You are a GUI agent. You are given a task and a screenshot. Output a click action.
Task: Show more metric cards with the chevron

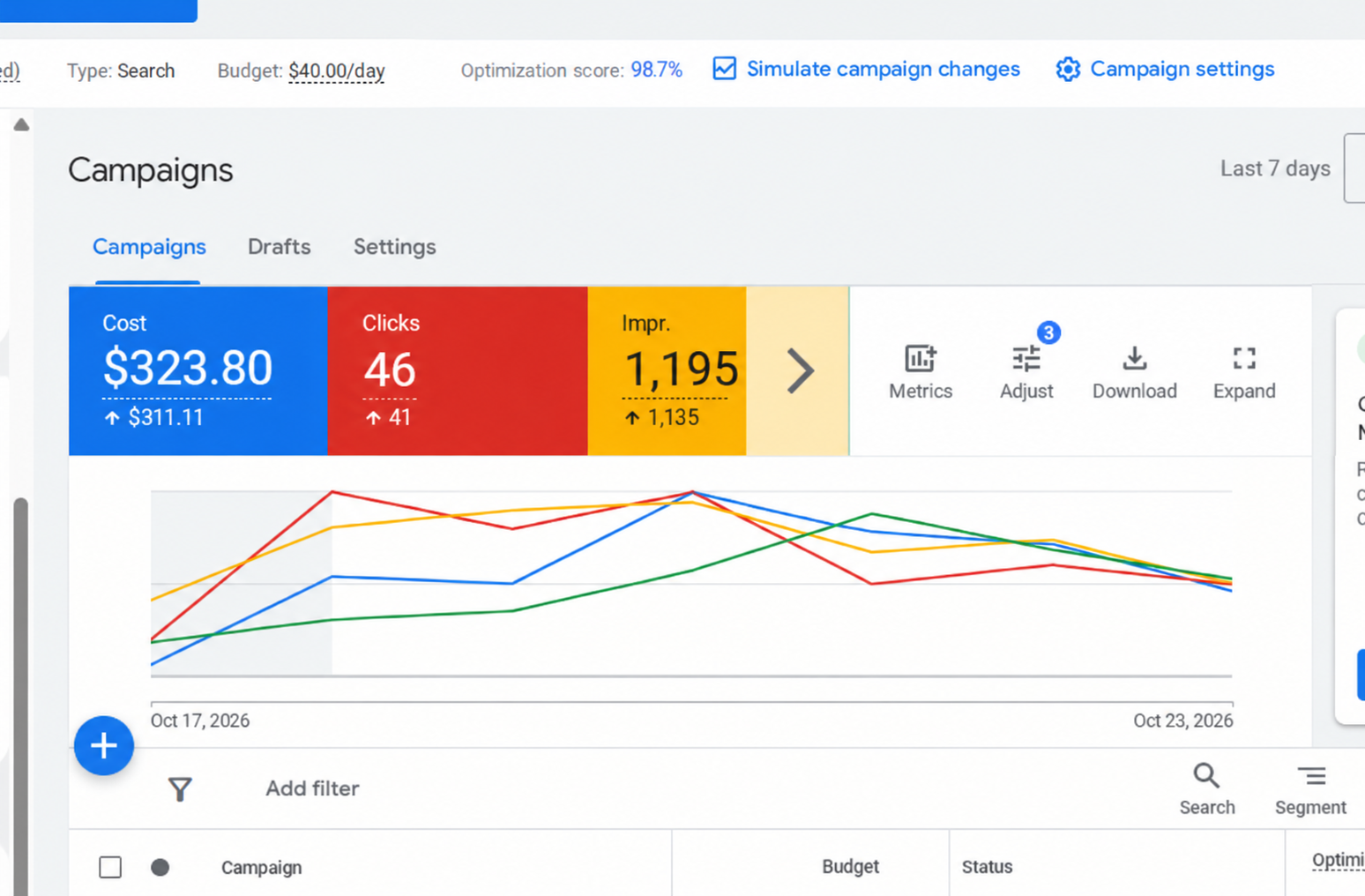(799, 370)
